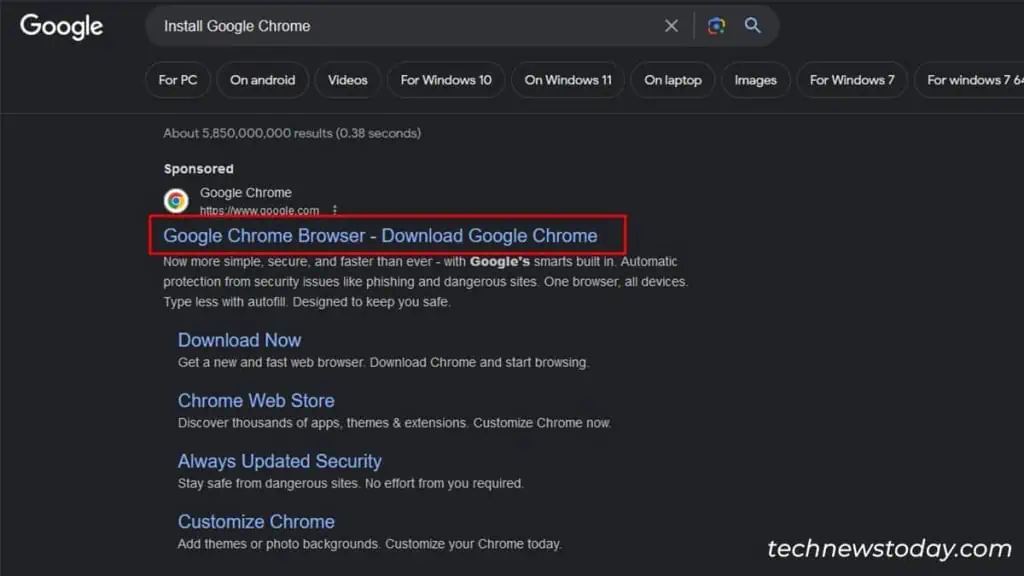Click the Chrome logo beside the sponsored result
Viewport: 1024px width, 576px height.
[x=176, y=200]
